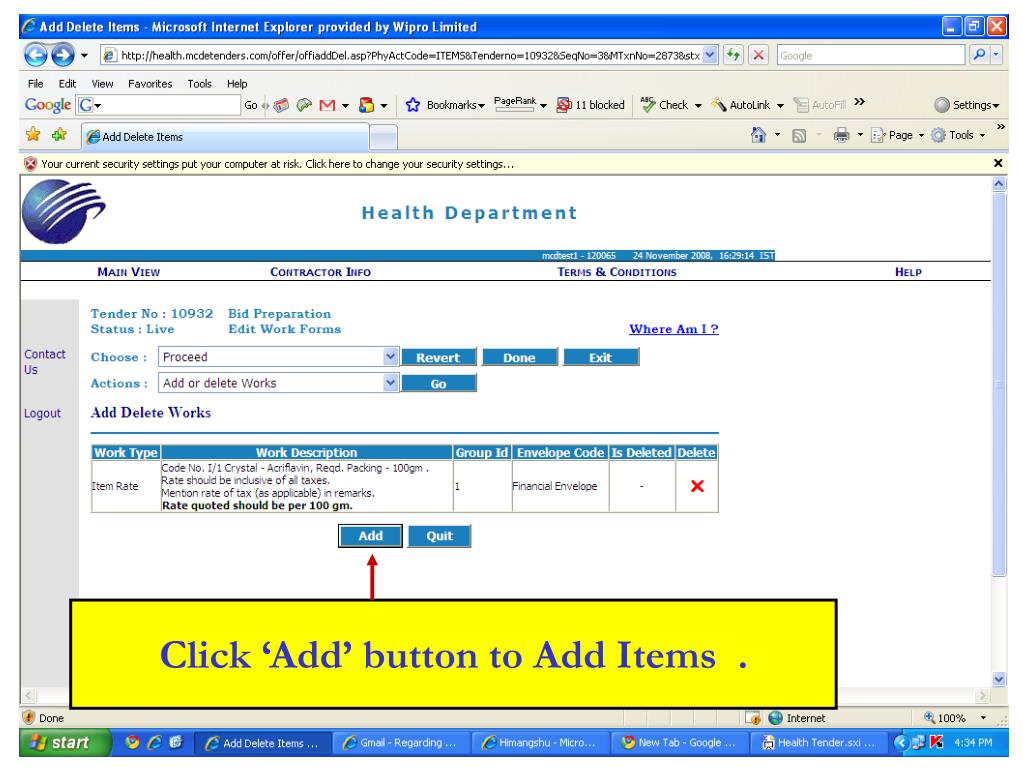Open the address bar dropdown arrow

point(710,55)
